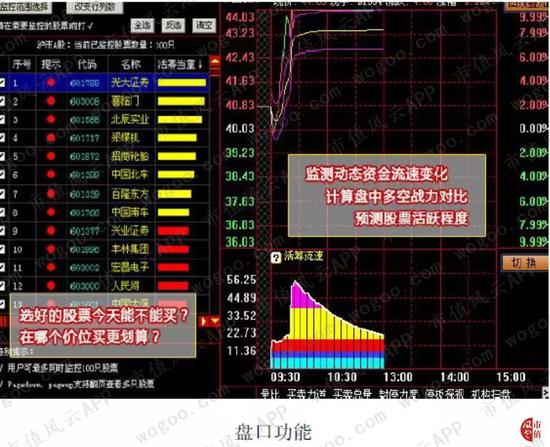This screenshot has width=550, height=447.
Task: Select stock name 丰林集团
Action: click(130, 249)
